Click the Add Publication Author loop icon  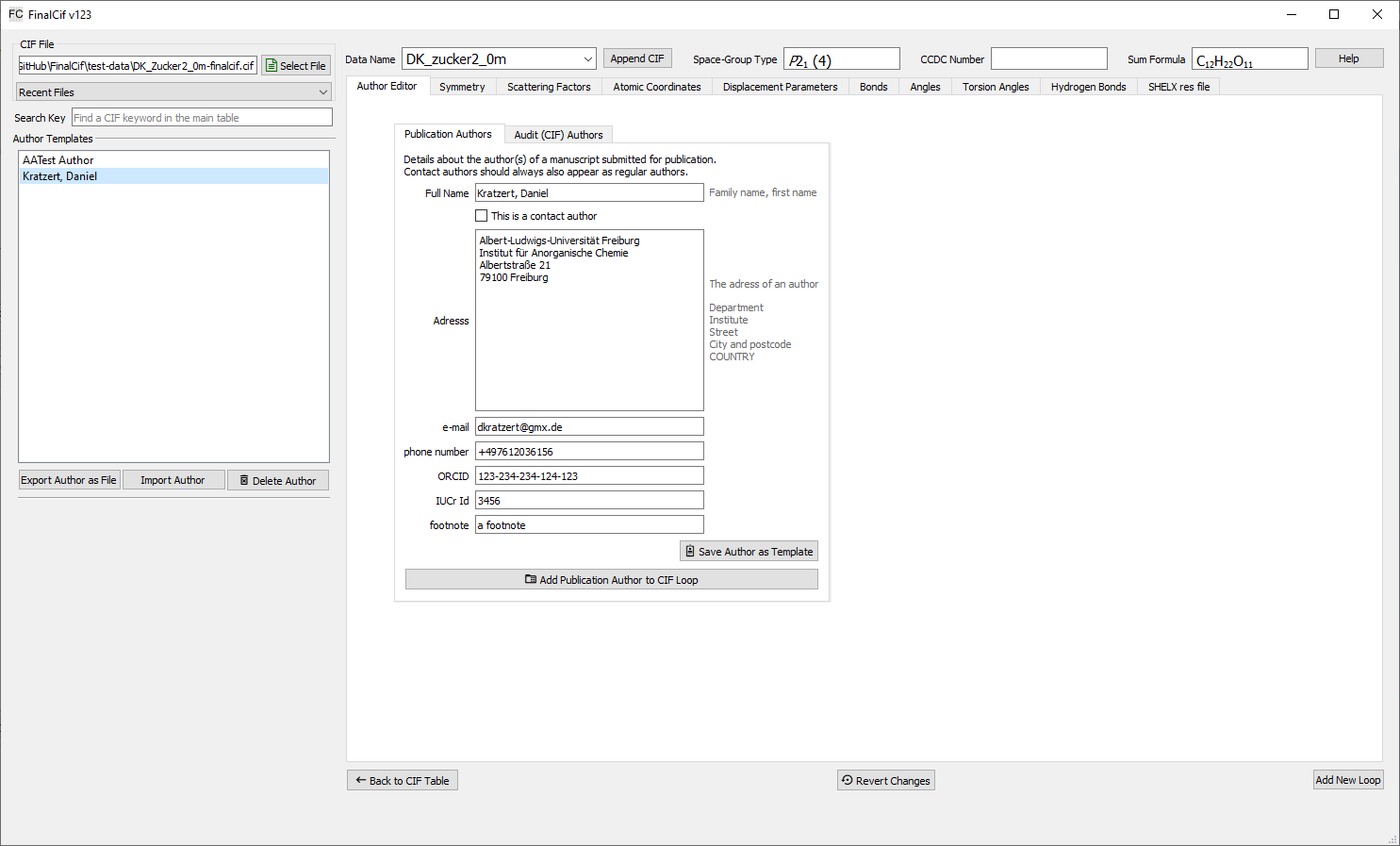click(531, 580)
